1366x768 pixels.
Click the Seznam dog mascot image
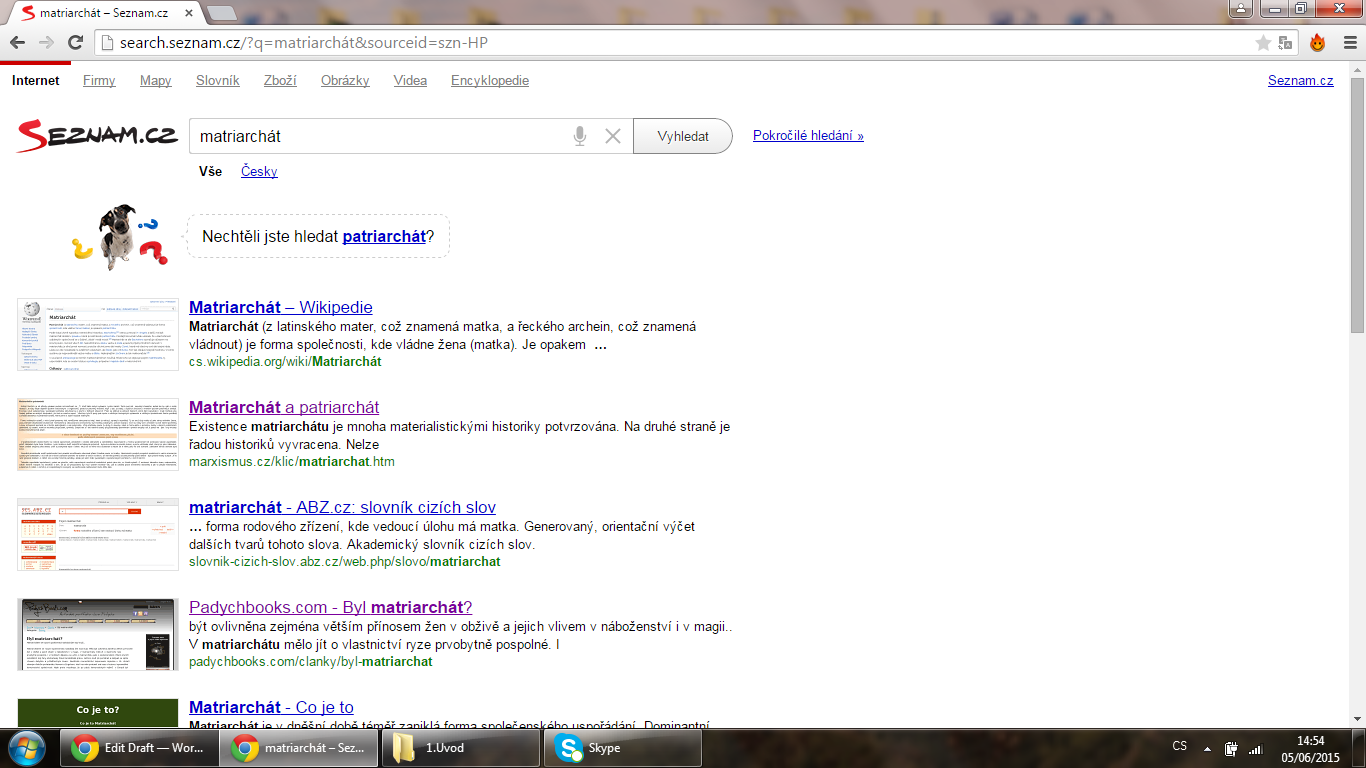click(x=117, y=237)
